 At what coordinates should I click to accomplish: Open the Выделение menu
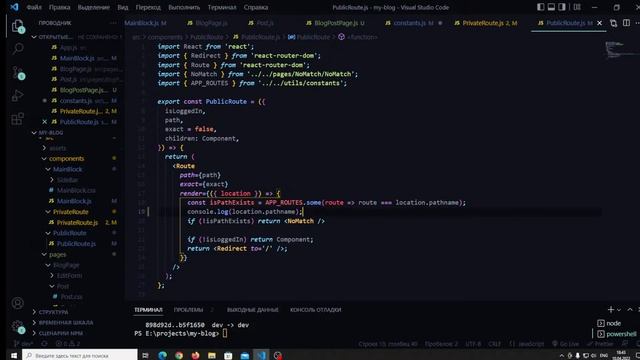coord(93,7)
